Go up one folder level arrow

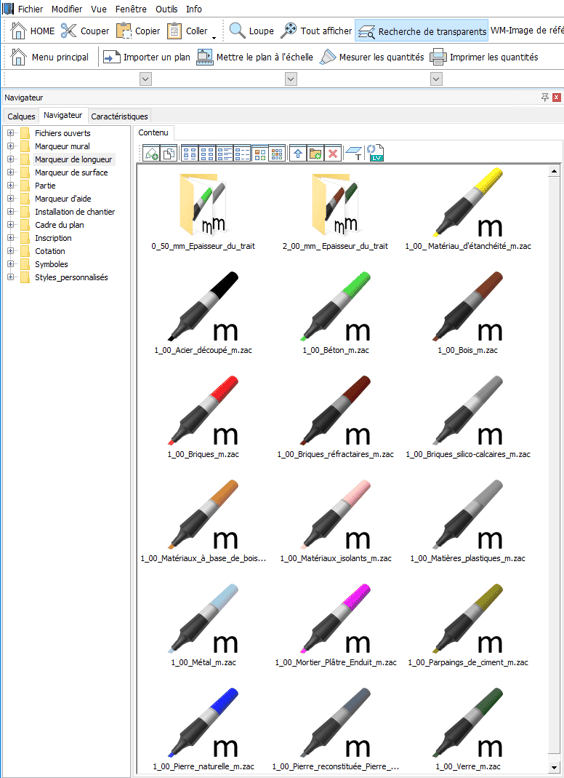tap(298, 154)
